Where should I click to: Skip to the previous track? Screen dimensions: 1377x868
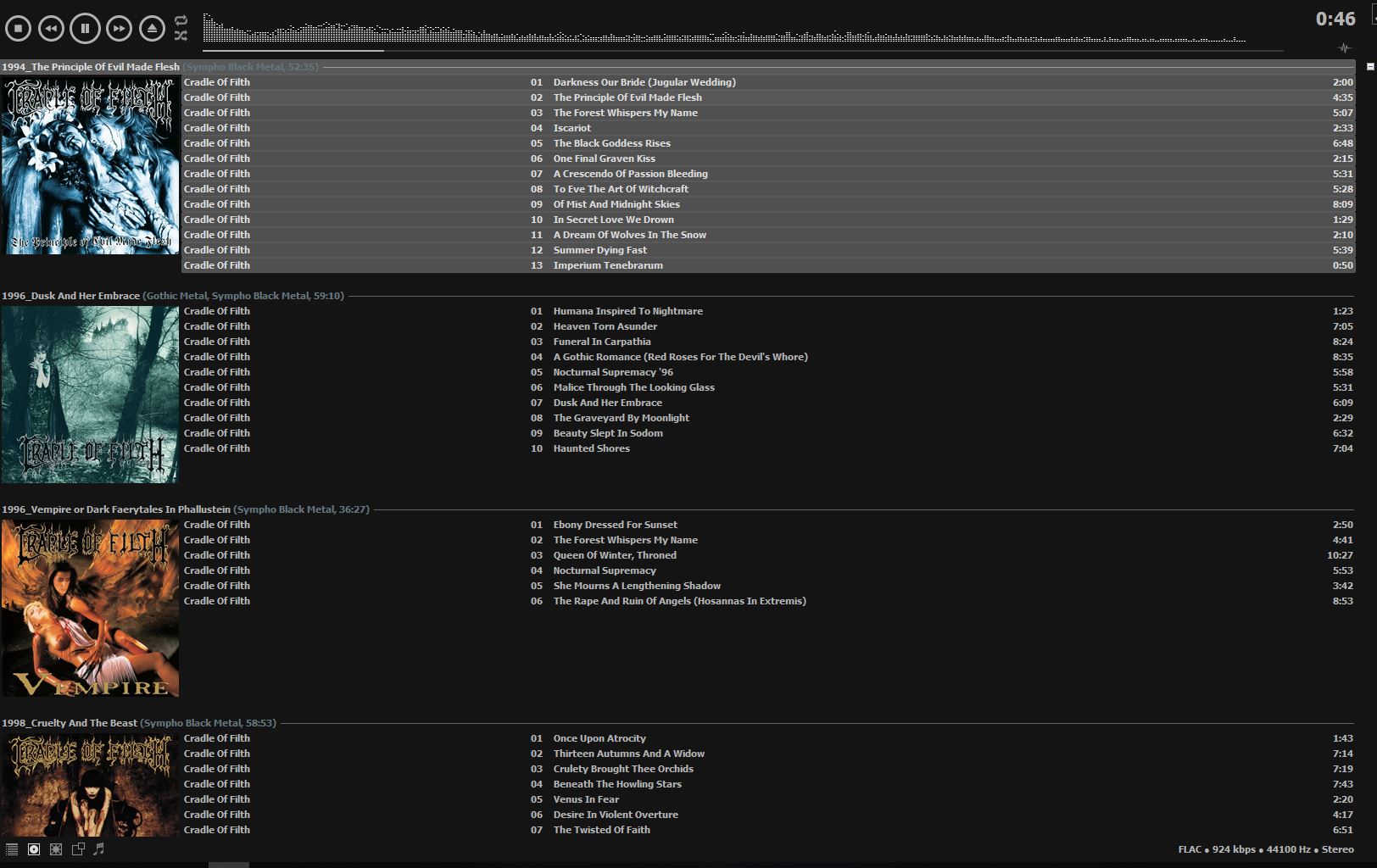click(51, 28)
